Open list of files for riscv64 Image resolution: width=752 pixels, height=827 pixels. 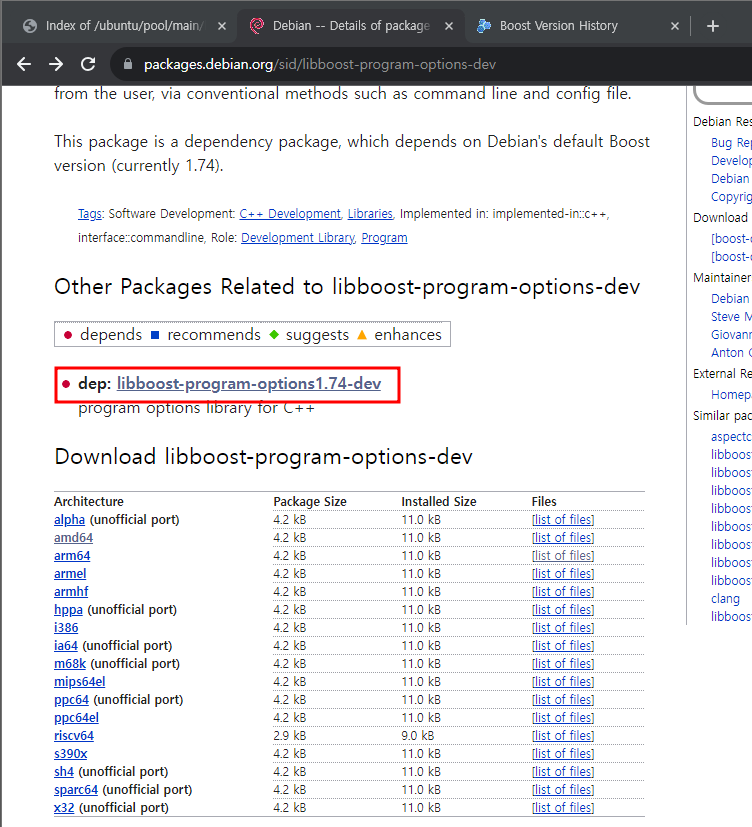pos(562,736)
